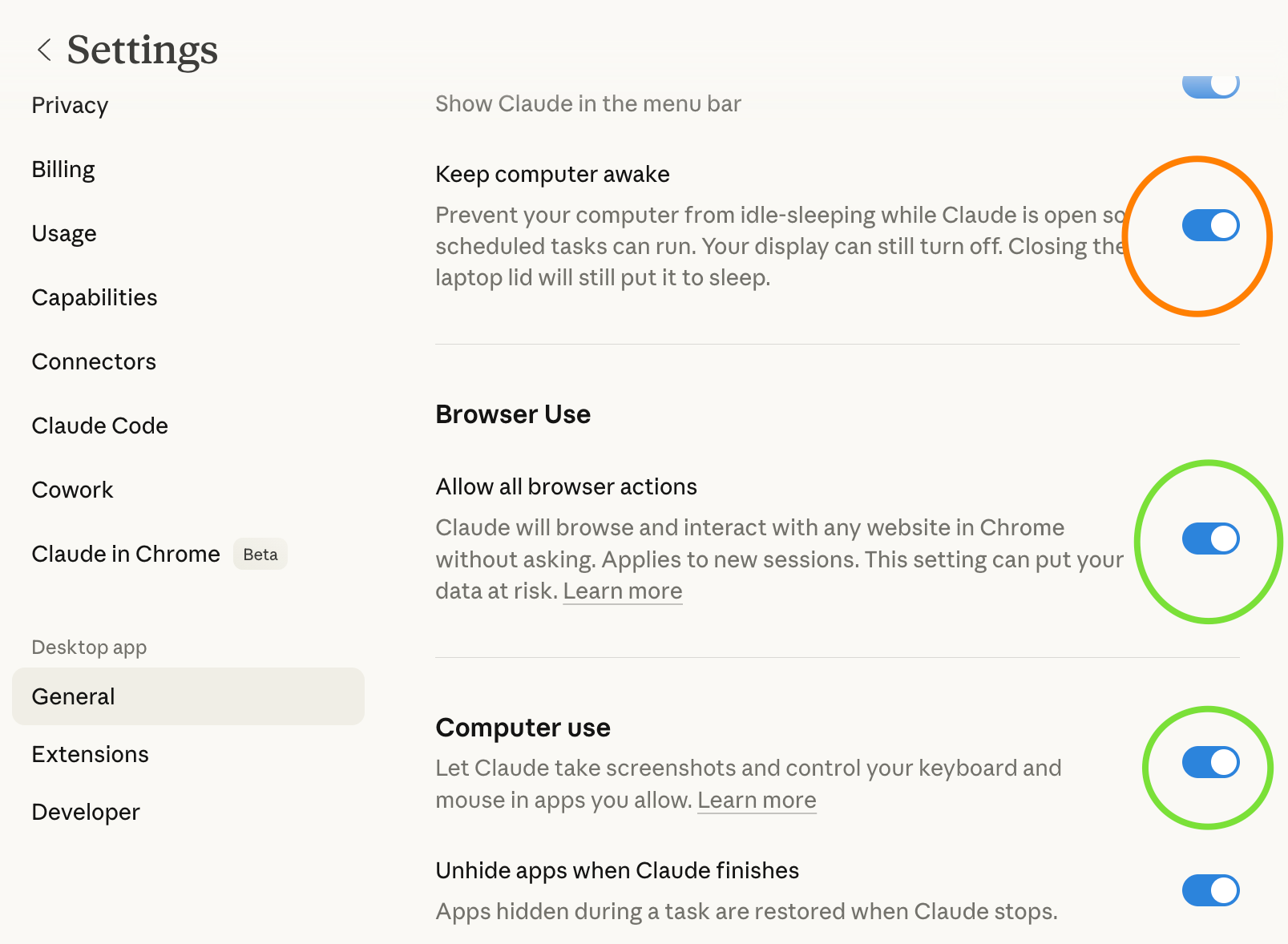
Task: Turn off Allow all browser actions
Action: click(1210, 539)
